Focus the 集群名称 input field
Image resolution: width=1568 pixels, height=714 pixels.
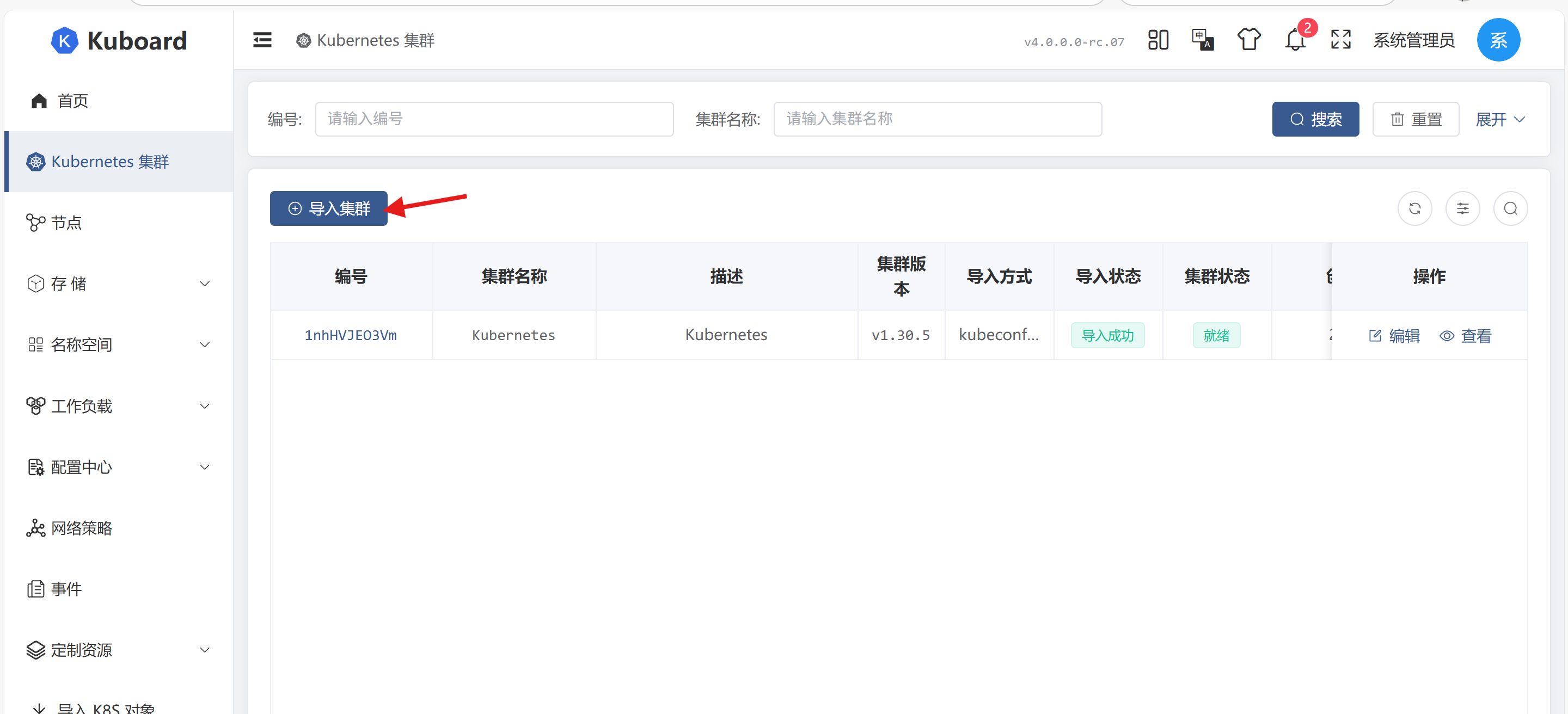point(938,119)
